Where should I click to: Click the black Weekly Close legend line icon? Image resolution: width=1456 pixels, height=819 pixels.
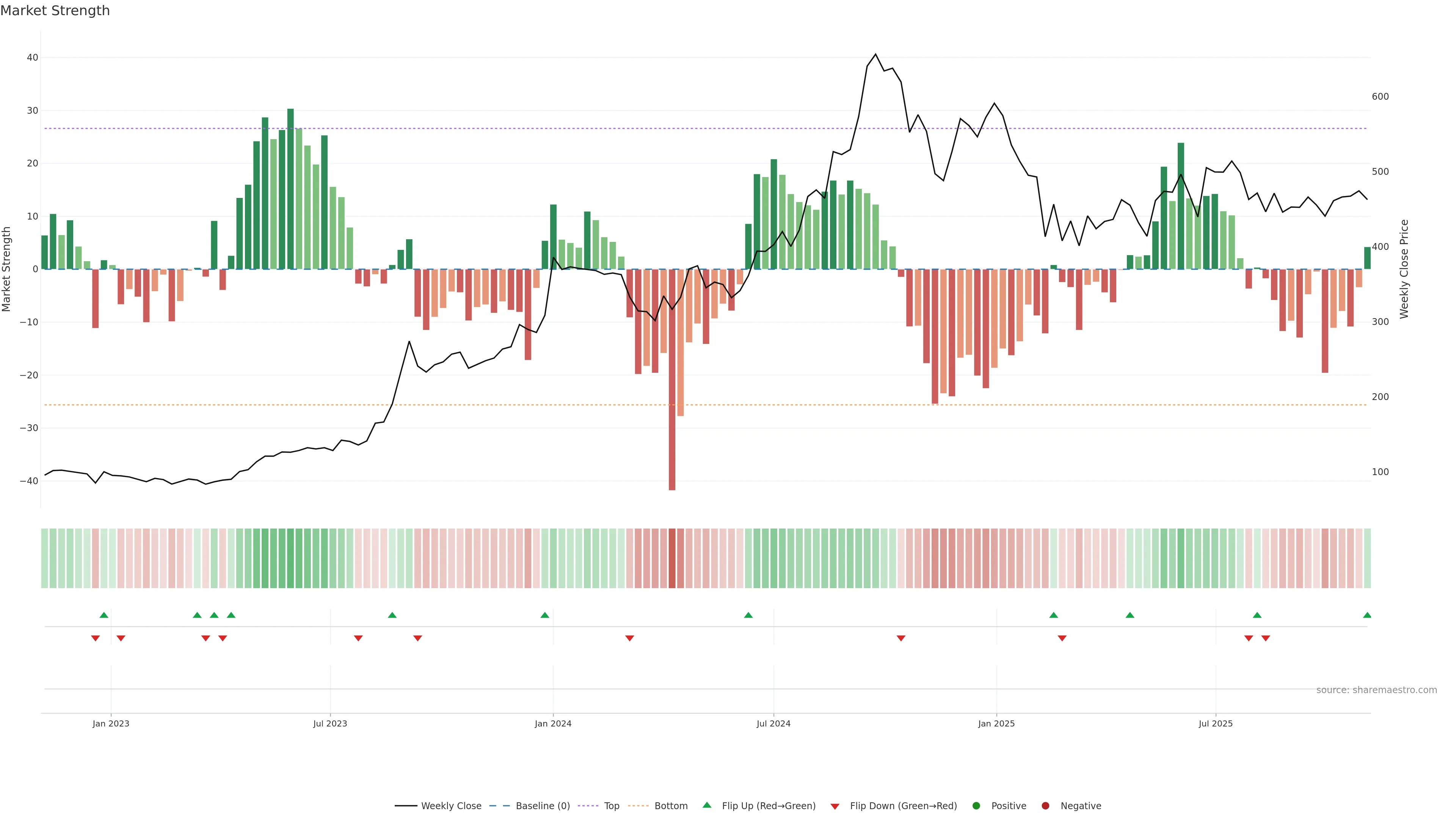pos(406,806)
